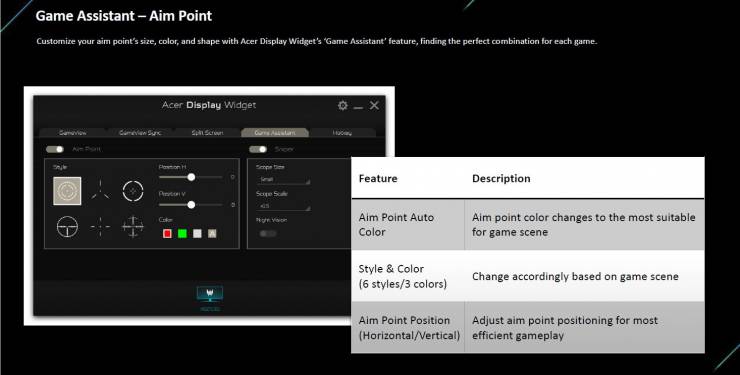Switch to the GameView tab
The height and width of the screenshot is (375, 740).
(73, 133)
